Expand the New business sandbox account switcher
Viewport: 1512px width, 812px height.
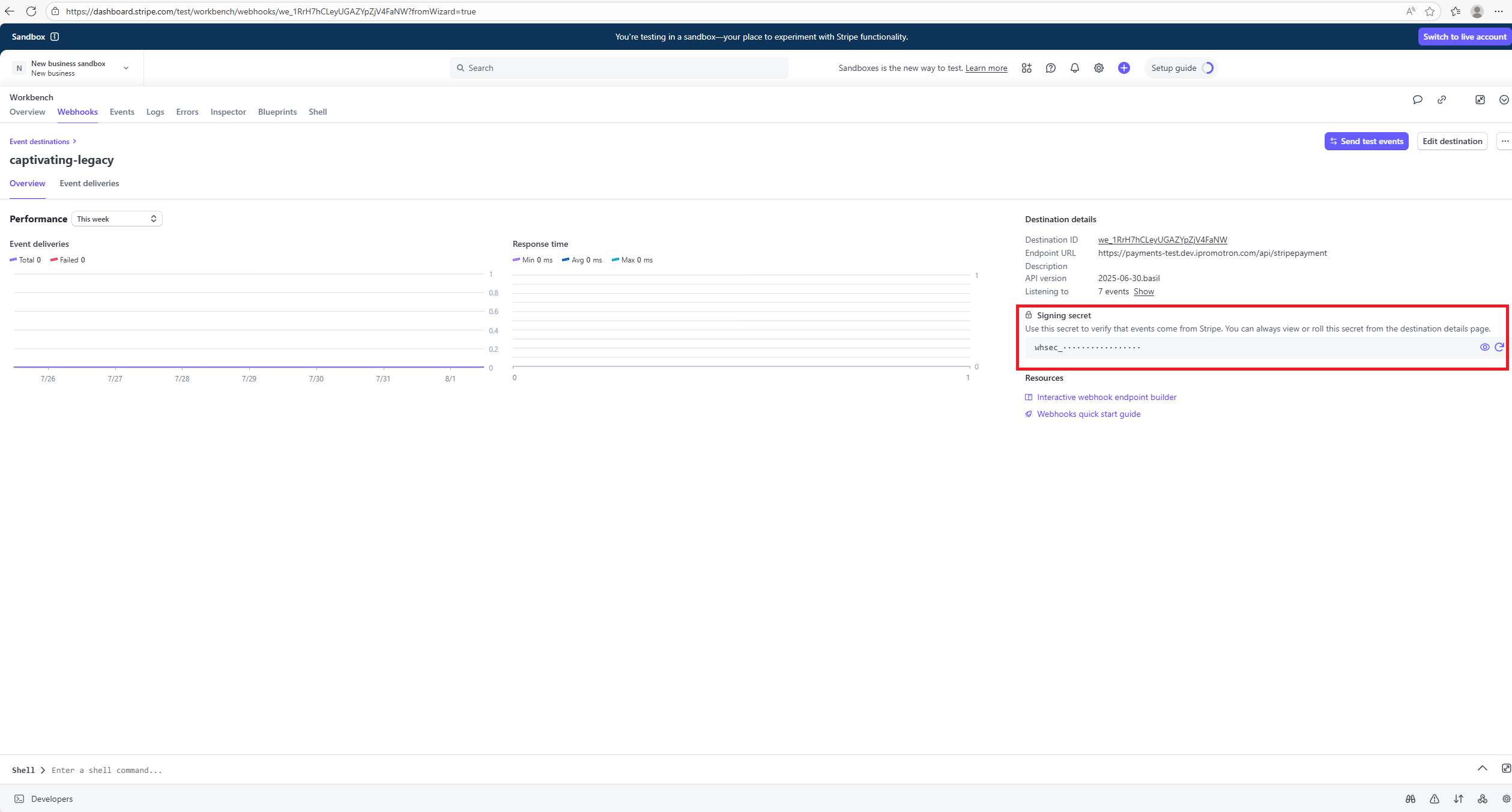coord(71,68)
